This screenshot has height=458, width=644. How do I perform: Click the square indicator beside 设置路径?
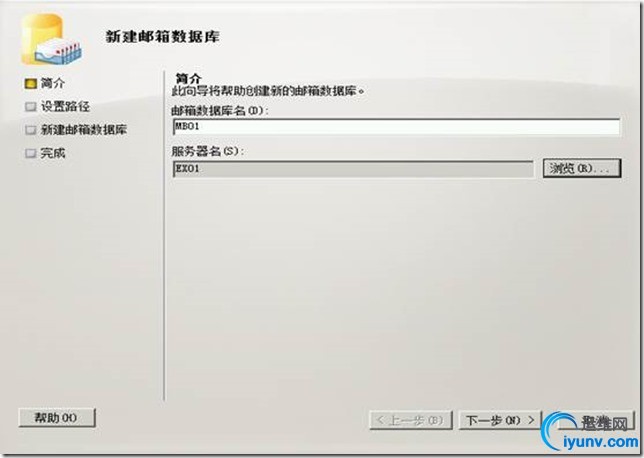pos(30,107)
